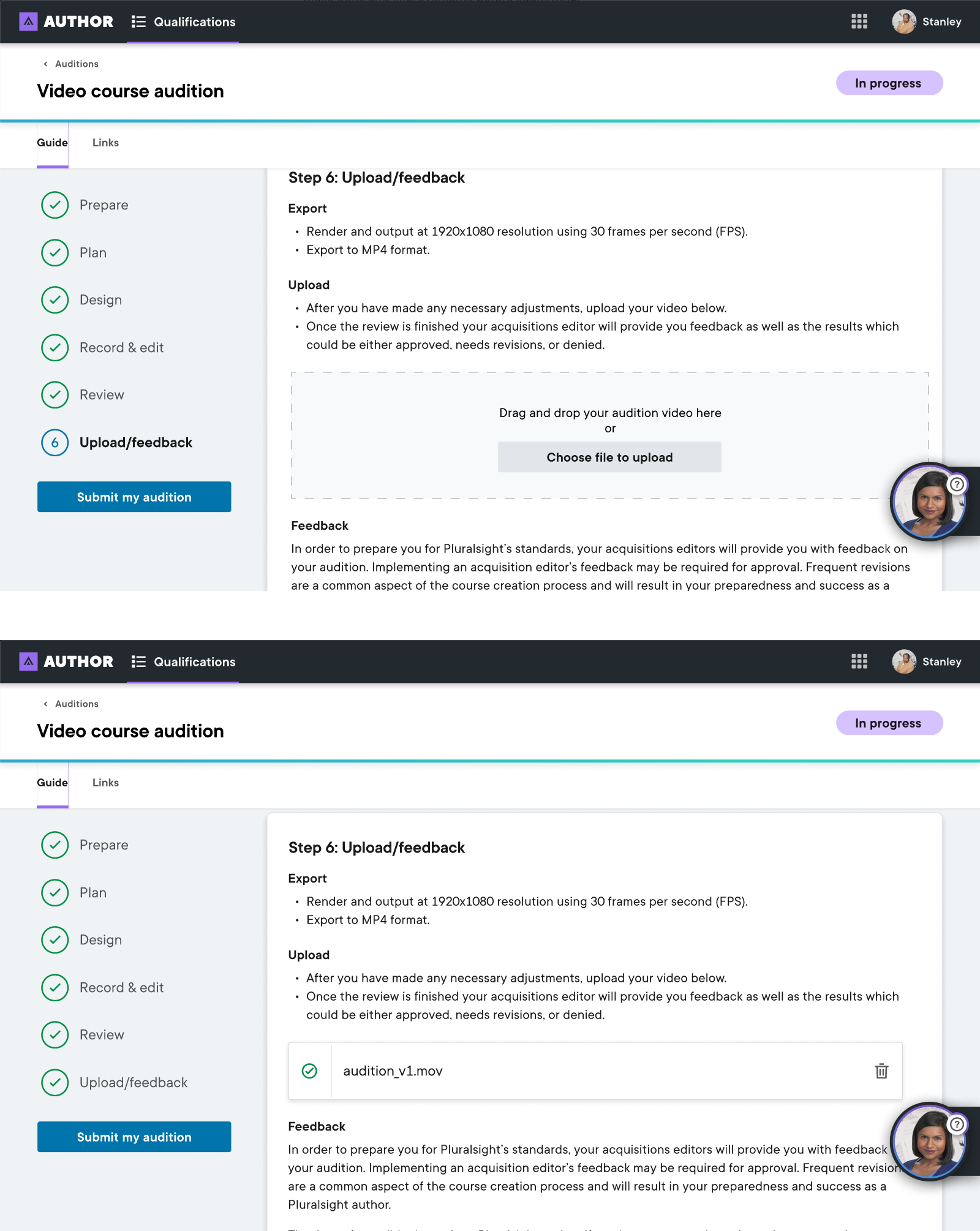Delete uploaded audition_v1.mov with the trash icon
The width and height of the screenshot is (980, 1231).
click(x=881, y=1071)
